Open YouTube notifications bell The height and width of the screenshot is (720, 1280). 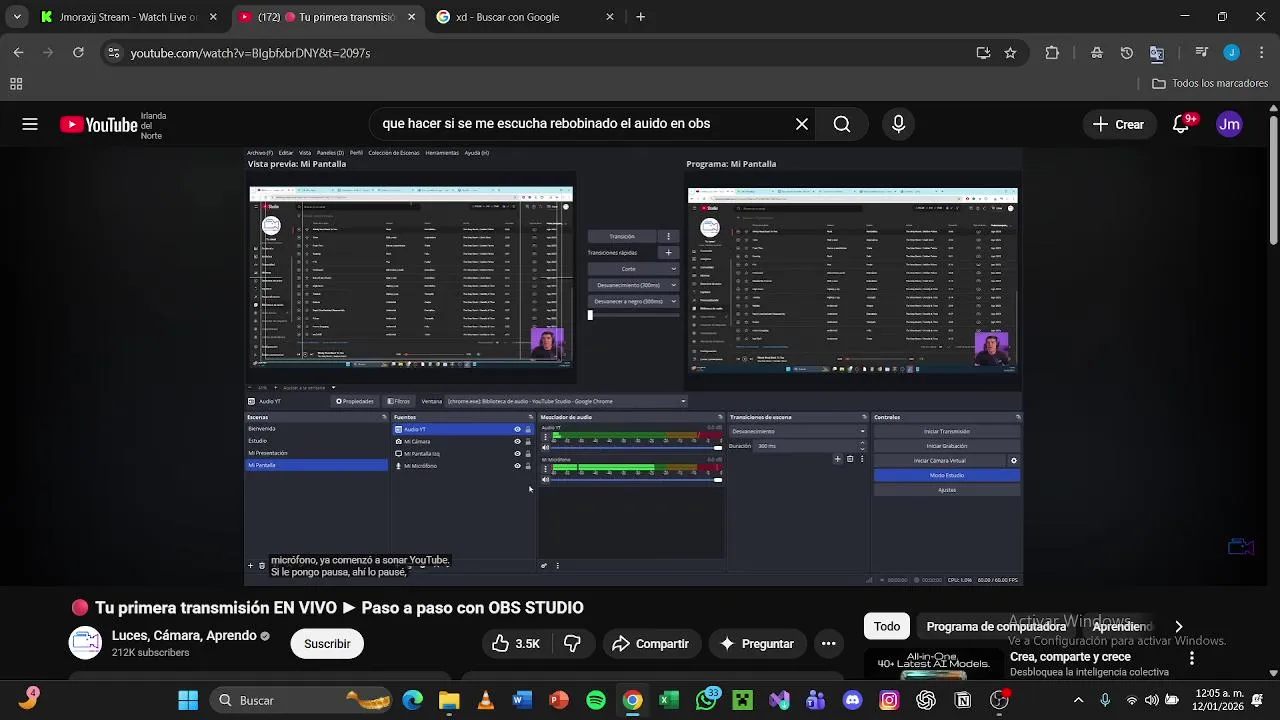click(x=1181, y=124)
